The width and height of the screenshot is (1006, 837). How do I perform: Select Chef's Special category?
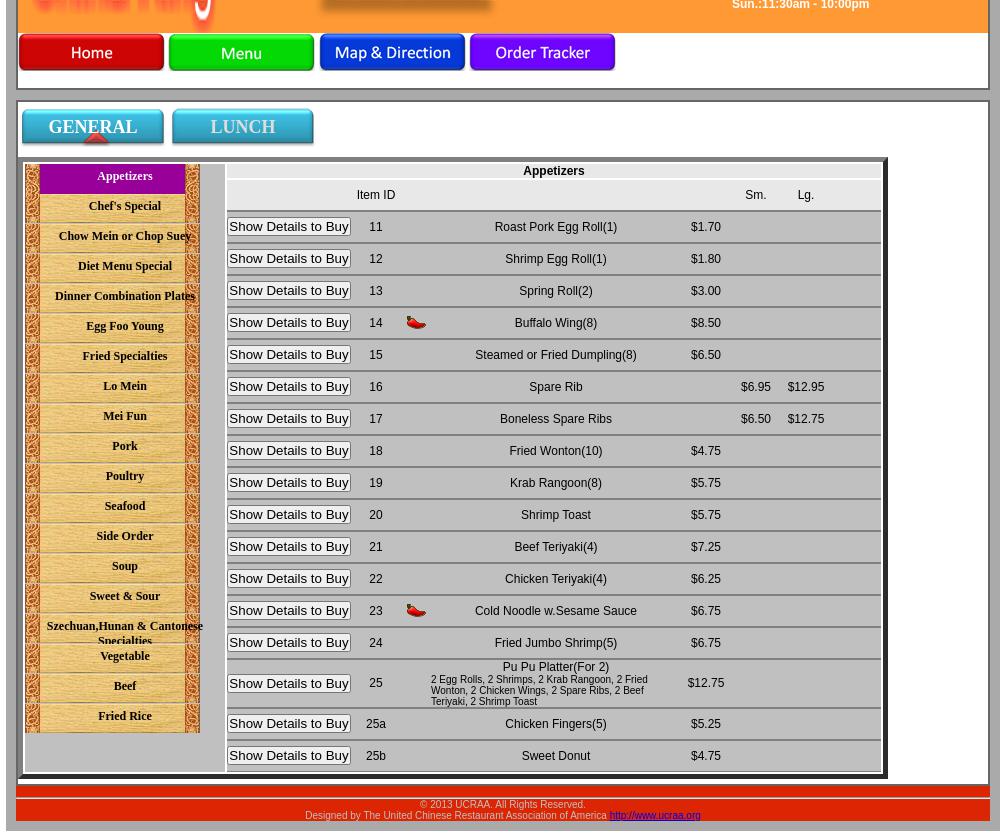coord(124,207)
